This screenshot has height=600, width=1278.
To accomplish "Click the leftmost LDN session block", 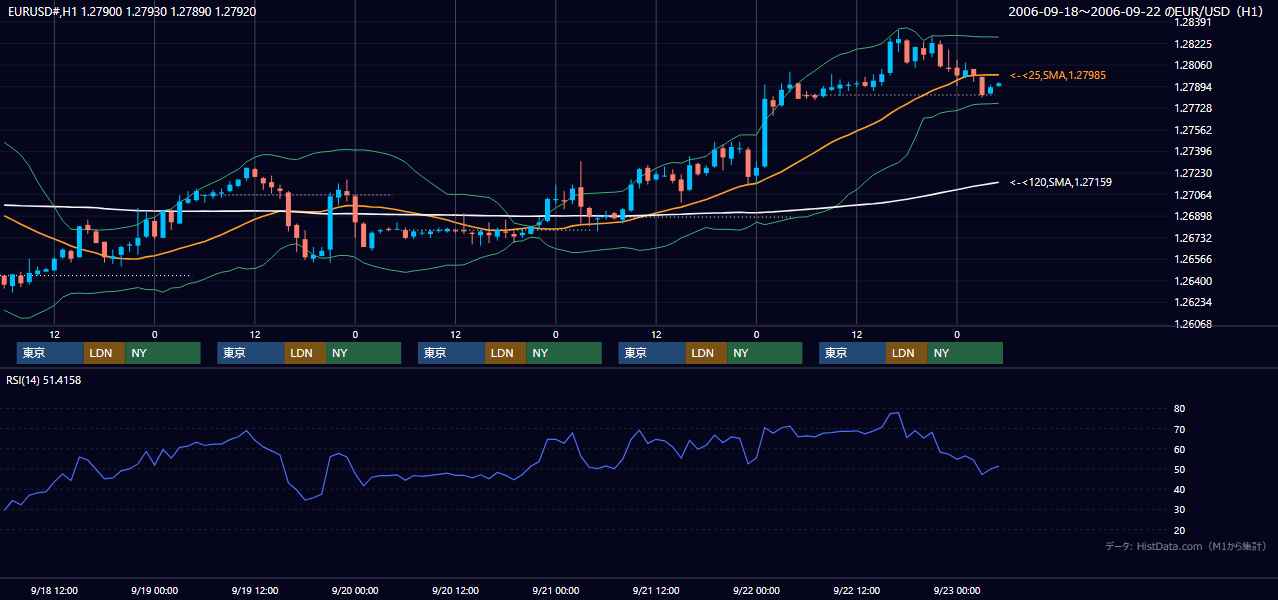I will (x=104, y=353).
